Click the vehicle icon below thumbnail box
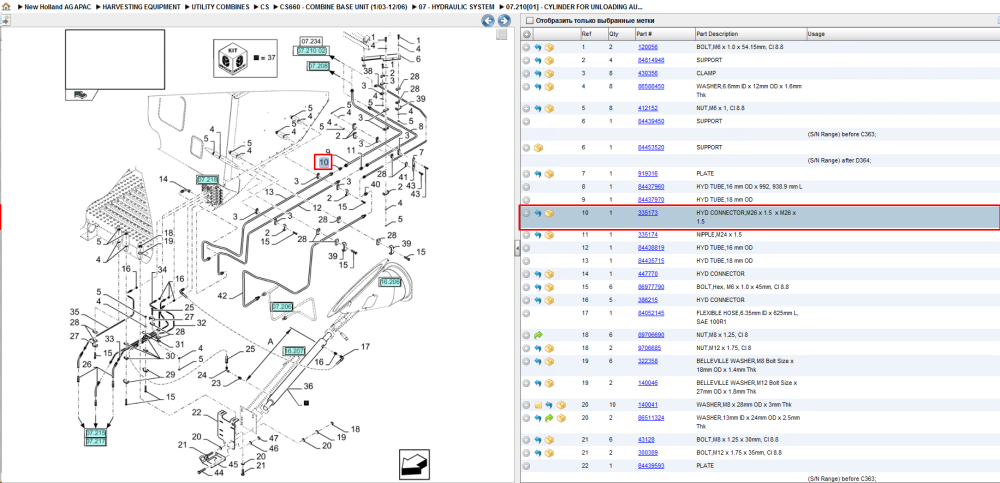This screenshot has height=483, width=1000. [79, 95]
